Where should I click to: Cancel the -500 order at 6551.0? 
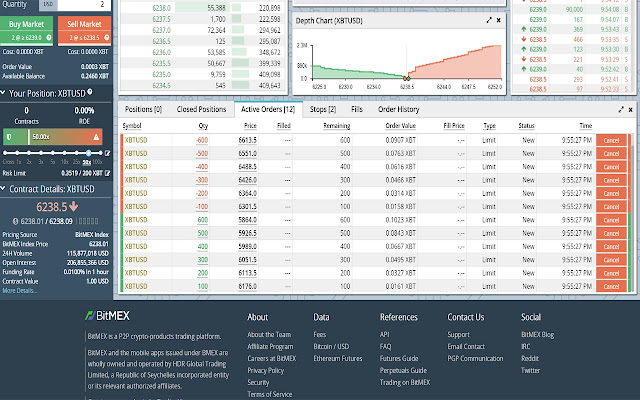[611, 153]
